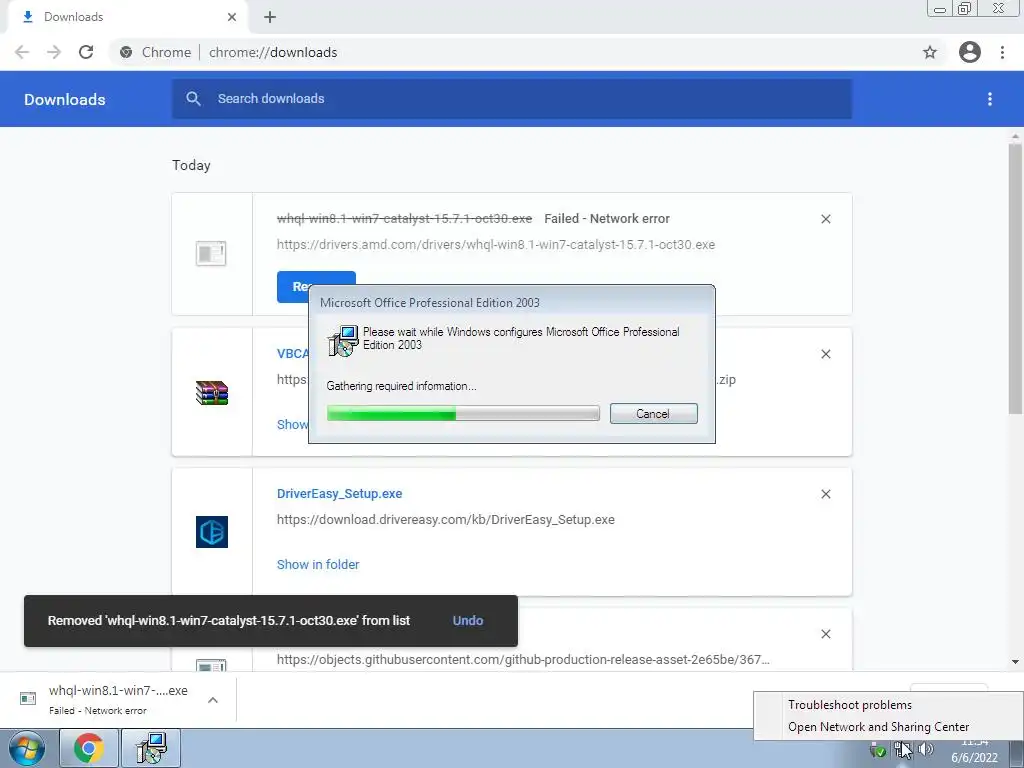Click the Failed - Network error status text
The height and width of the screenshot is (768, 1024).
[607, 219]
